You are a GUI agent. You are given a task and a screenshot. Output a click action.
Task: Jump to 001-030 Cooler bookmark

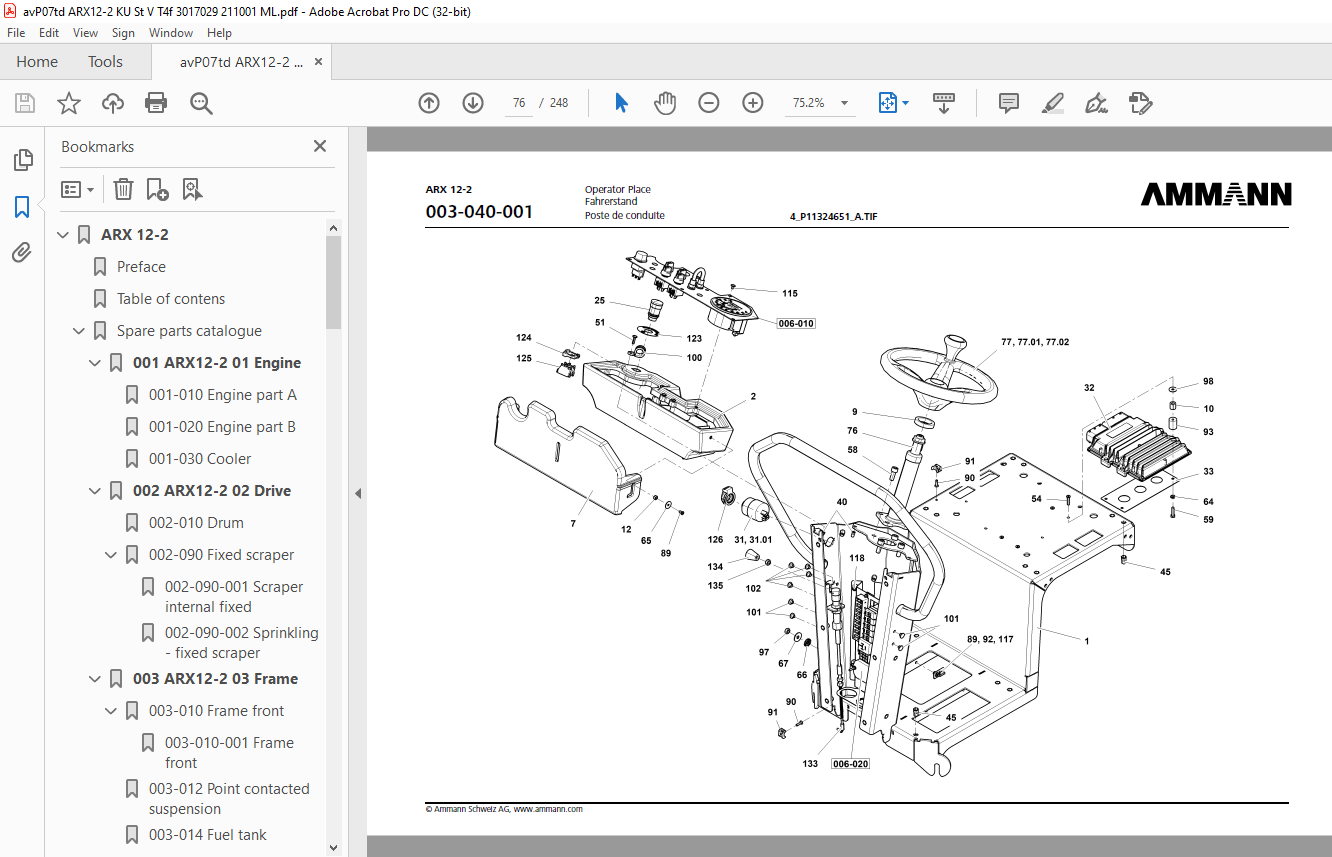click(200, 459)
